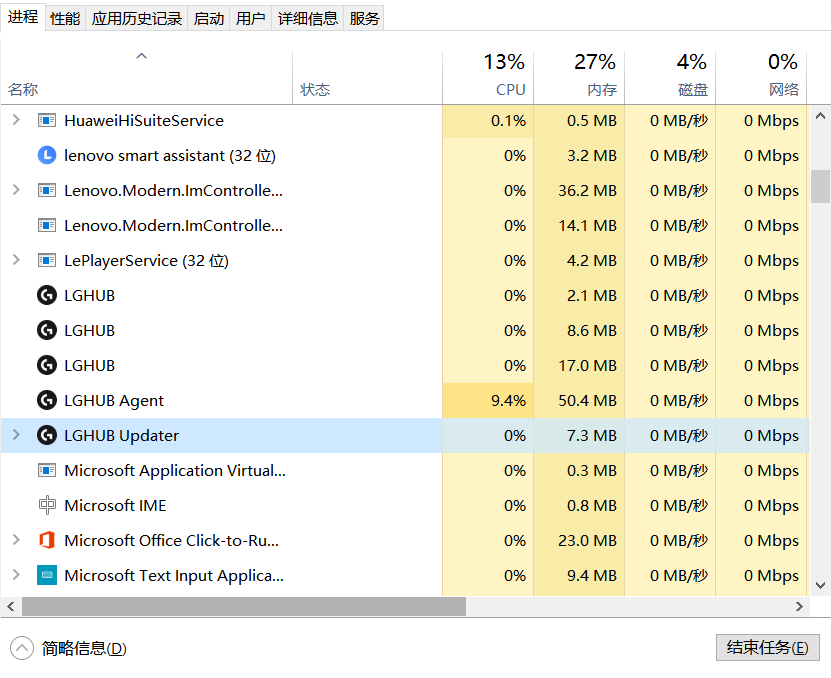Screen dimensions: 831x678
Task: Click the Microsoft Office Click-to-Run icon
Action: point(47,541)
